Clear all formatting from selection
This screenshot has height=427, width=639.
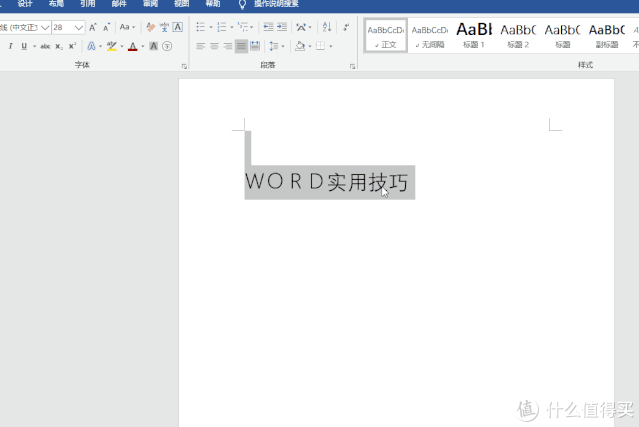150,28
